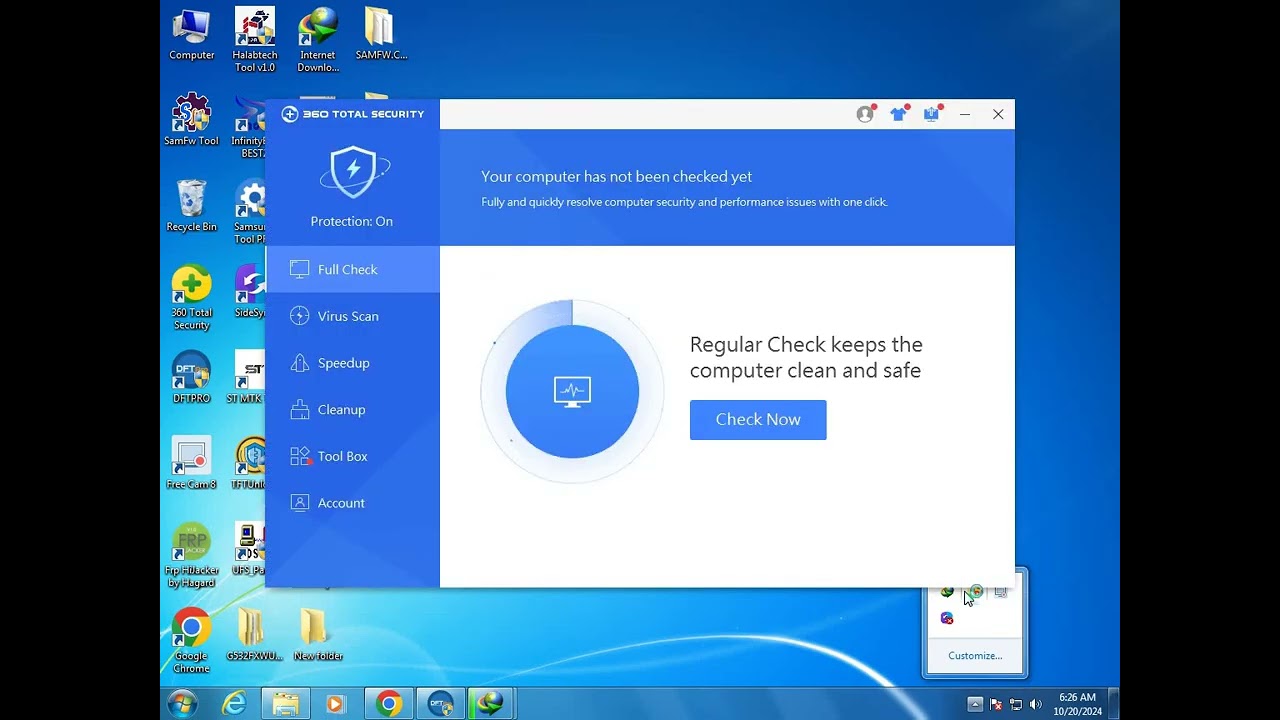
Task: Open the skin/theme shirt icon
Action: [x=898, y=114]
